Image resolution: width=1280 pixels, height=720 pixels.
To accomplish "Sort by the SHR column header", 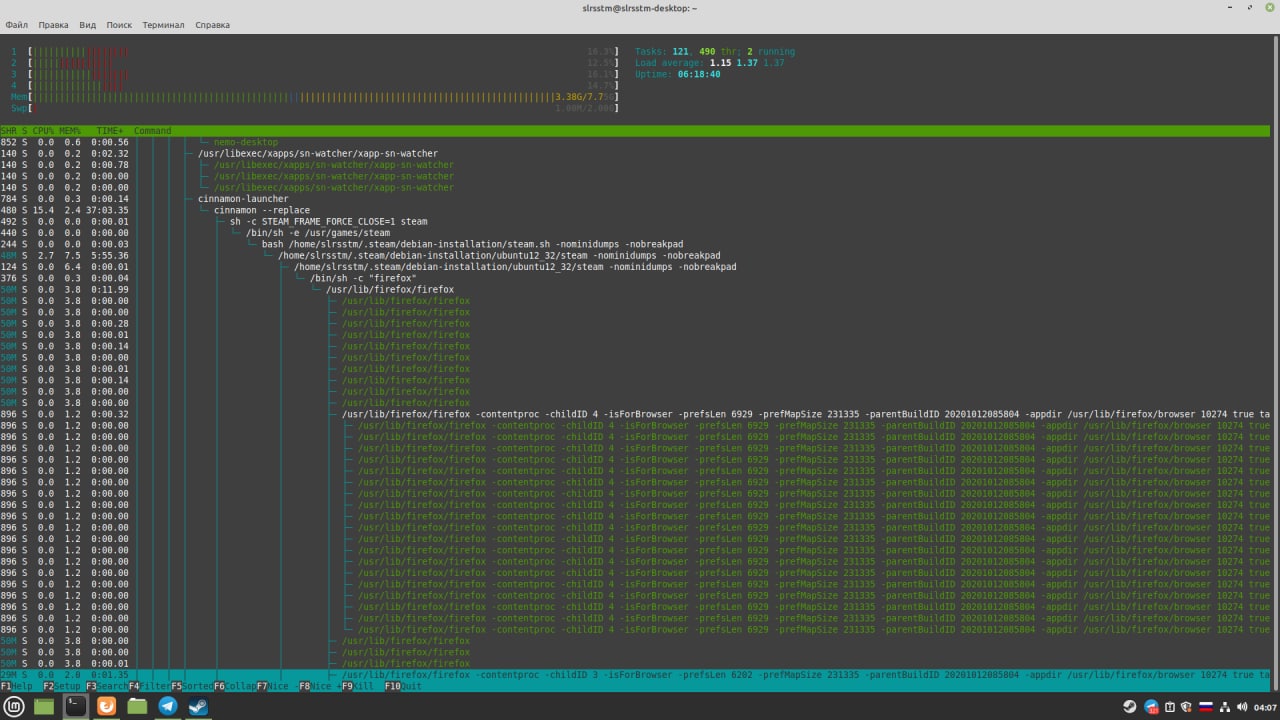I will (x=9, y=131).
